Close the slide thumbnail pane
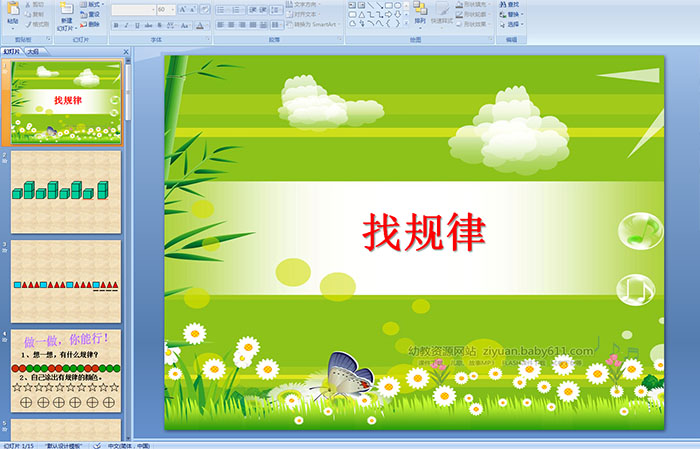700x449 pixels. click(x=126, y=52)
